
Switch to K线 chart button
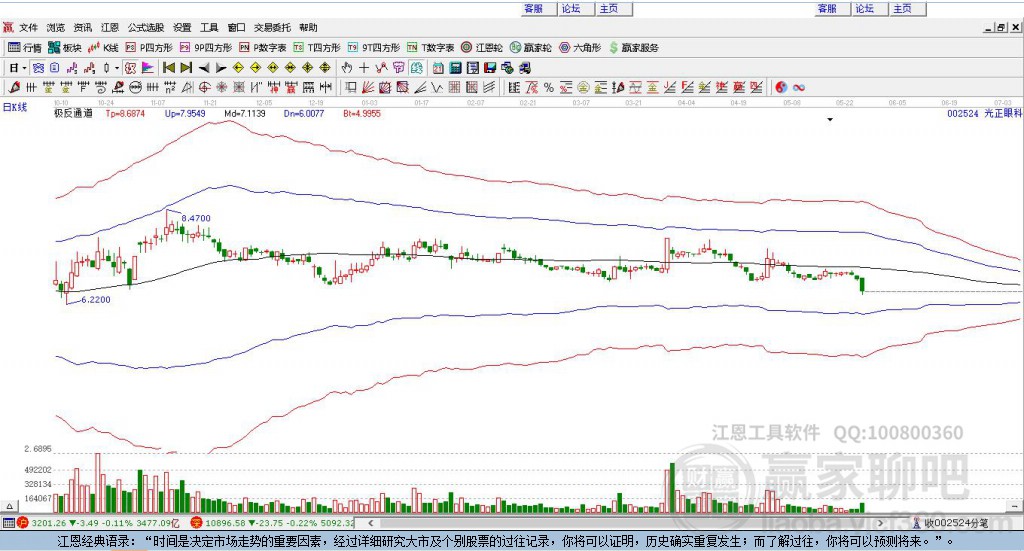click(x=103, y=48)
